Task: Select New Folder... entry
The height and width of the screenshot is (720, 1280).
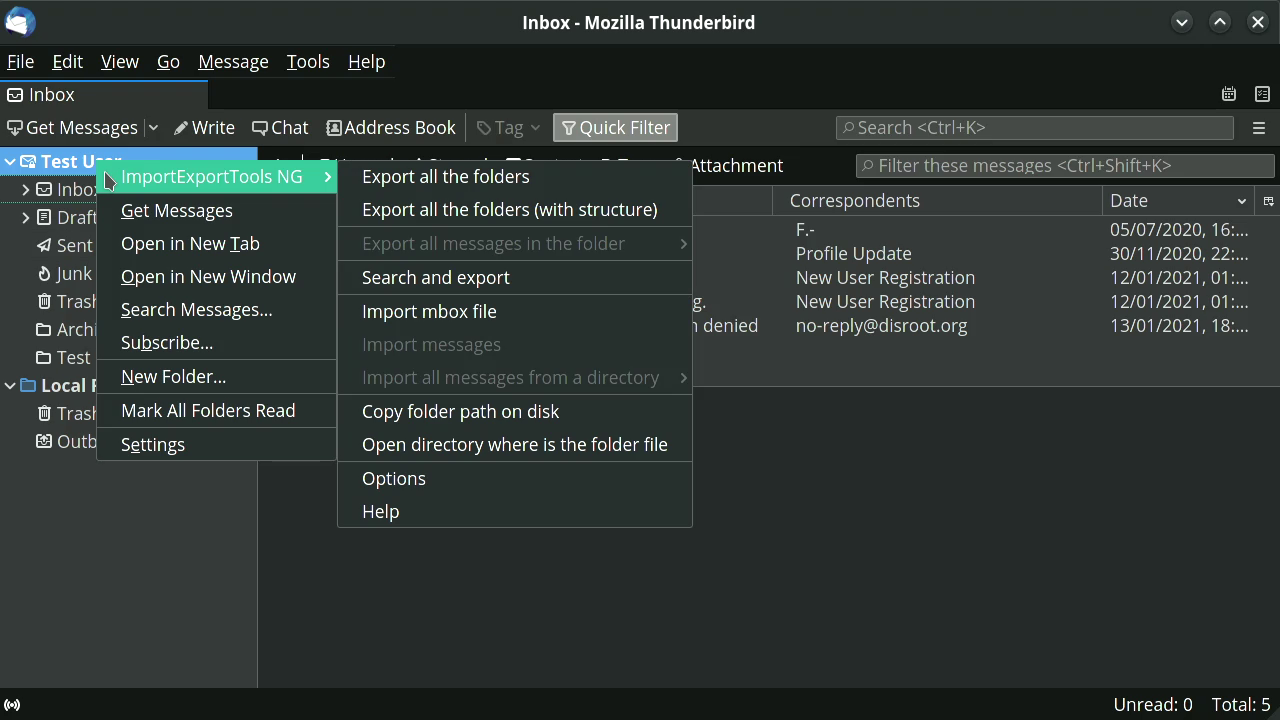Action: point(217,377)
